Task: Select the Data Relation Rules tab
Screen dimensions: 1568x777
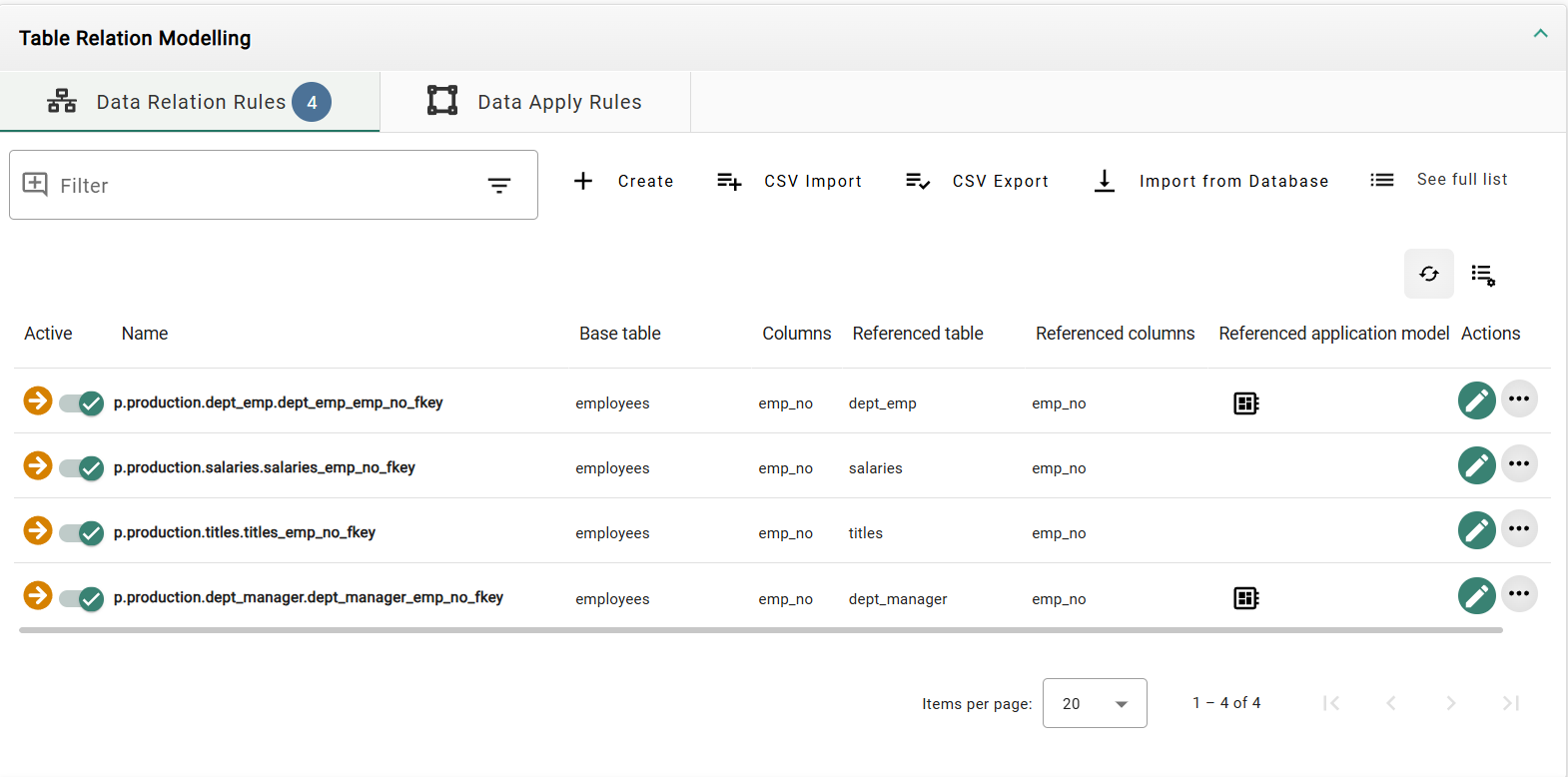Action: 190,102
